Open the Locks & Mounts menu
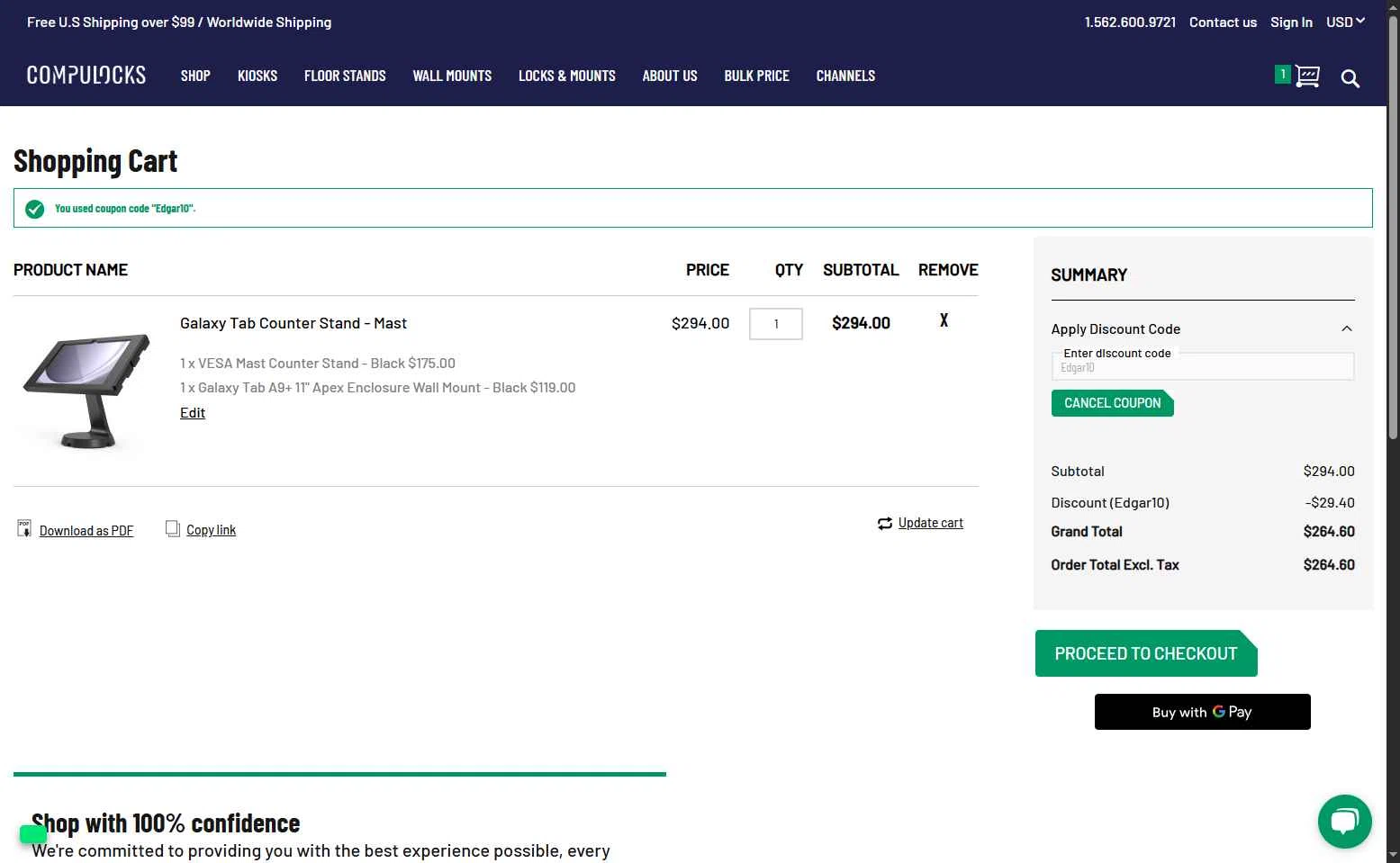The image size is (1400, 863). click(567, 76)
